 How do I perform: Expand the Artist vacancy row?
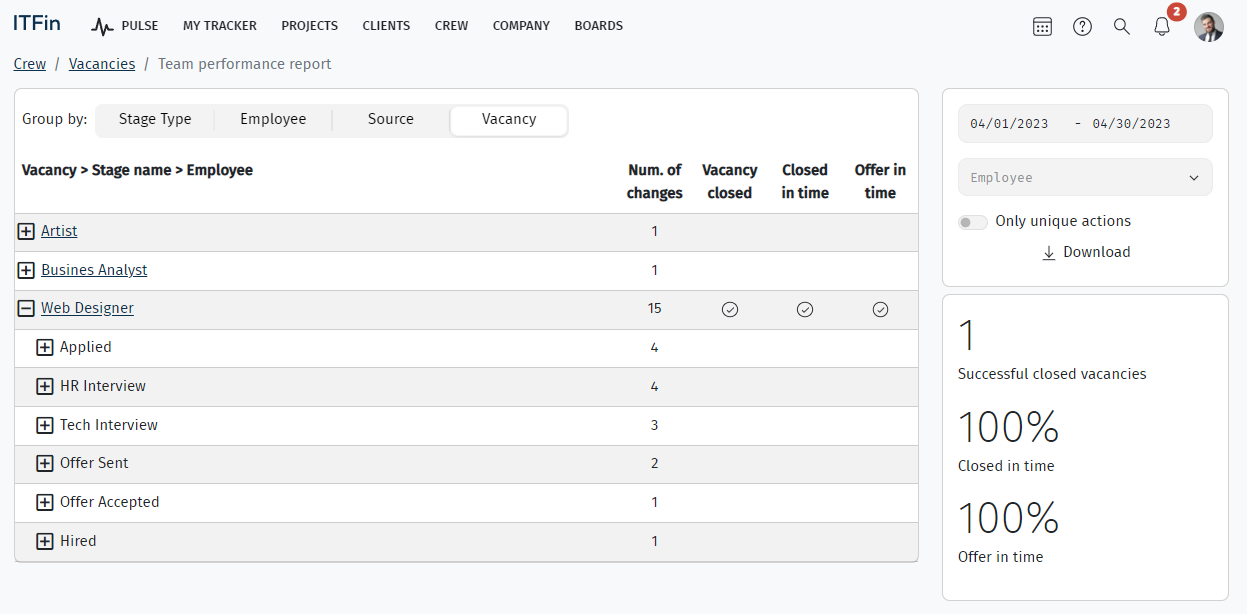pos(26,232)
